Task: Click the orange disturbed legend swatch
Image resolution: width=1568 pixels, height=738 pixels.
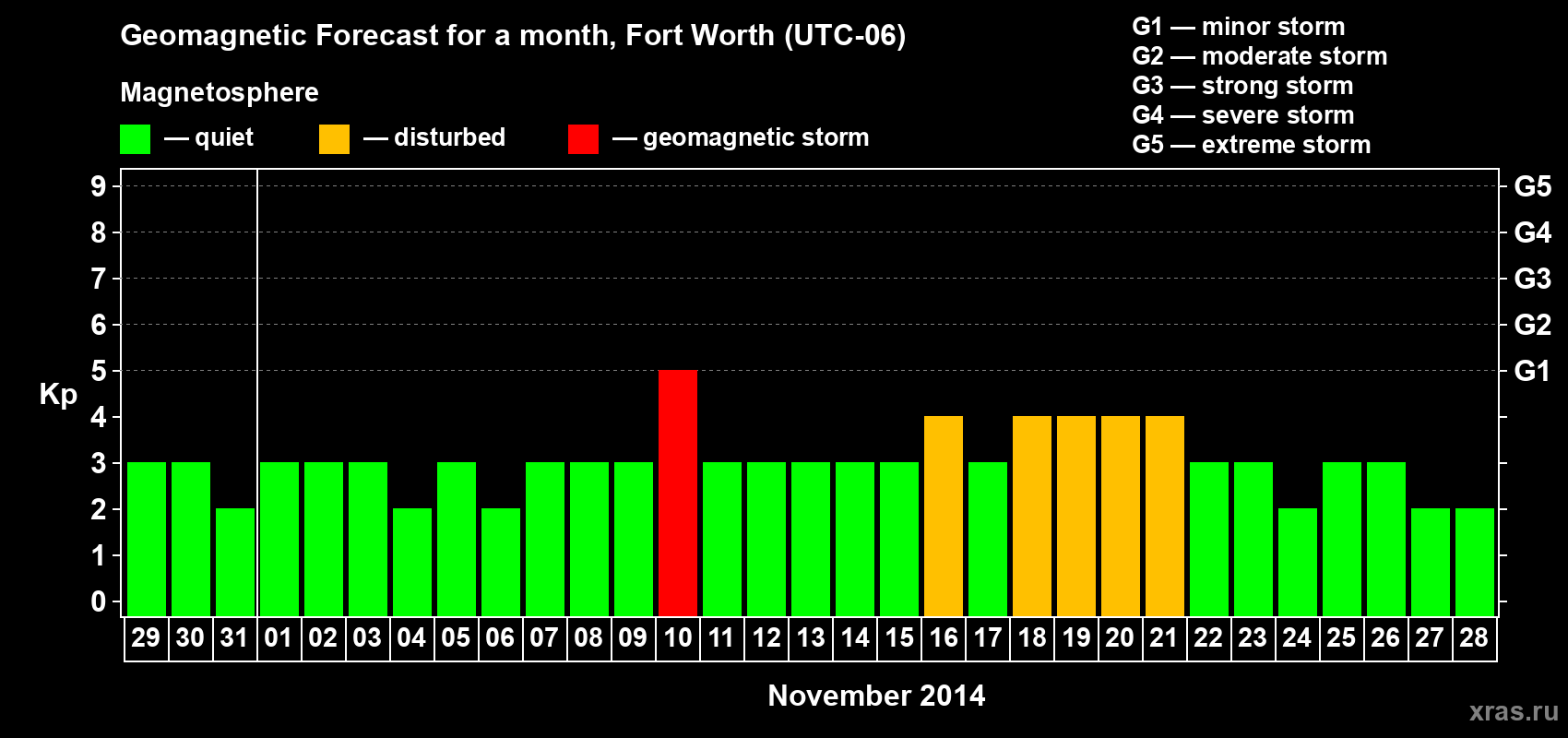Action: coord(334,139)
